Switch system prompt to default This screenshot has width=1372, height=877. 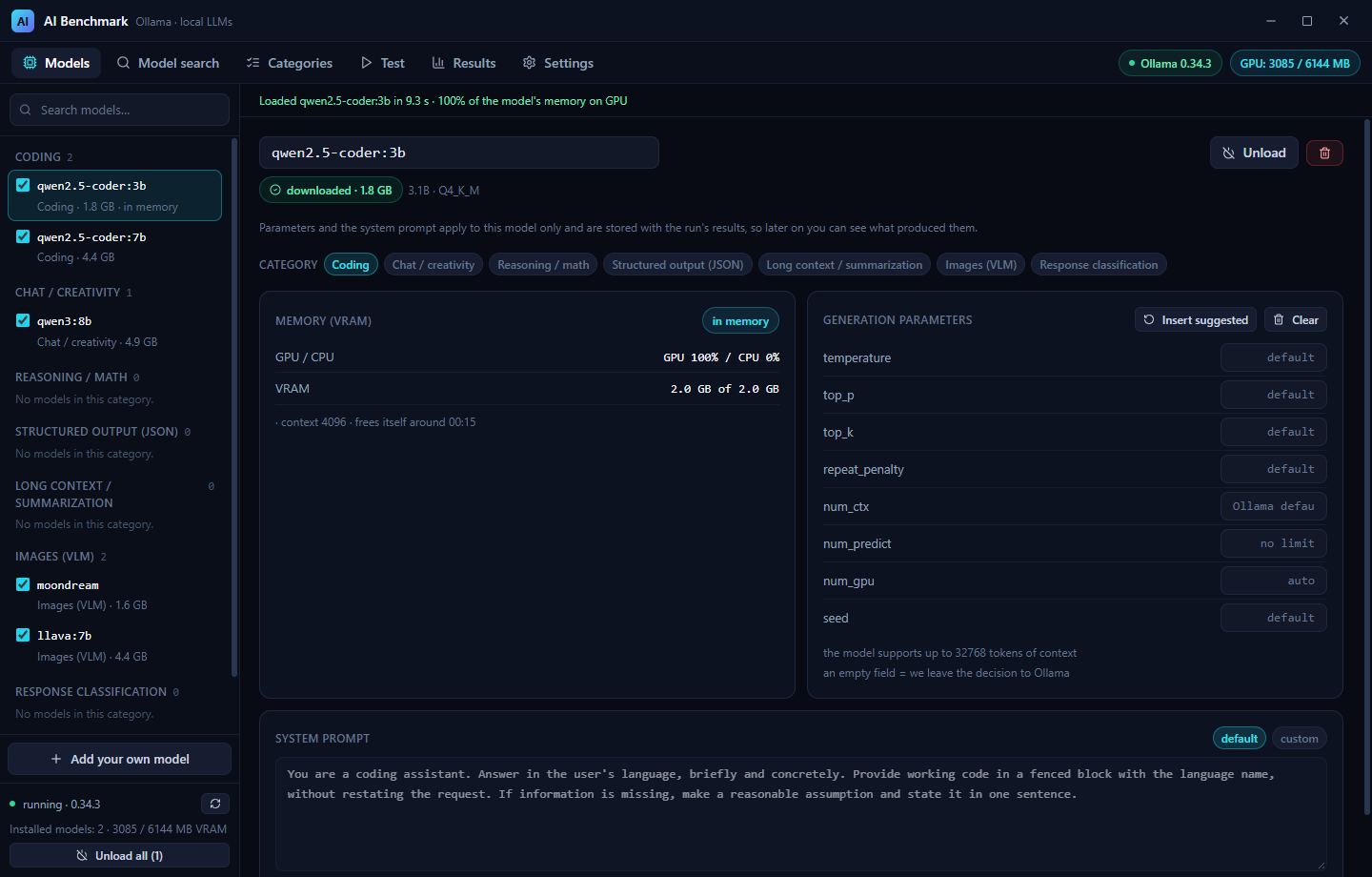click(x=1240, y=739)
